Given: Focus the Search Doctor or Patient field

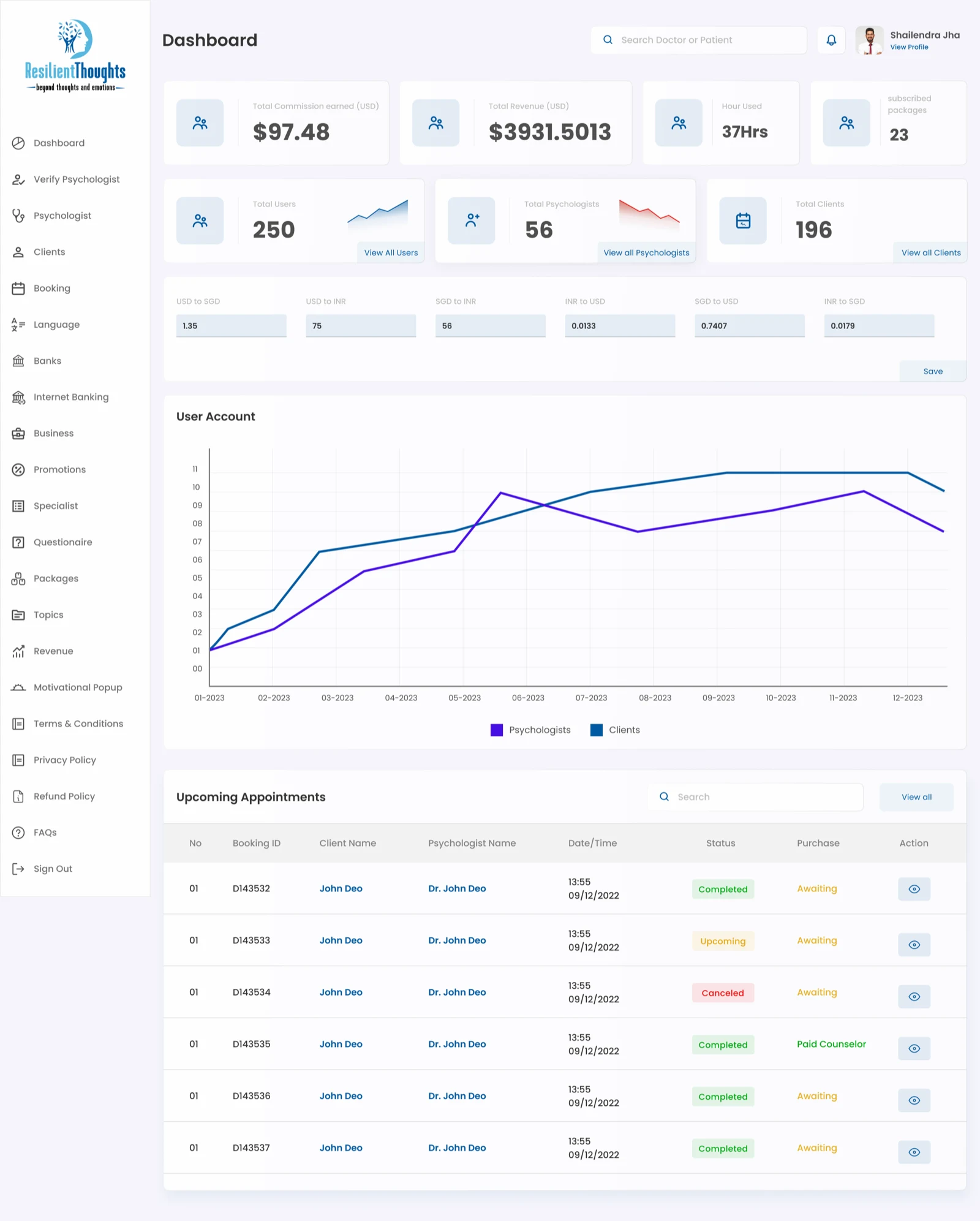Looking at the screenshot, I should (x=699, y=40).
